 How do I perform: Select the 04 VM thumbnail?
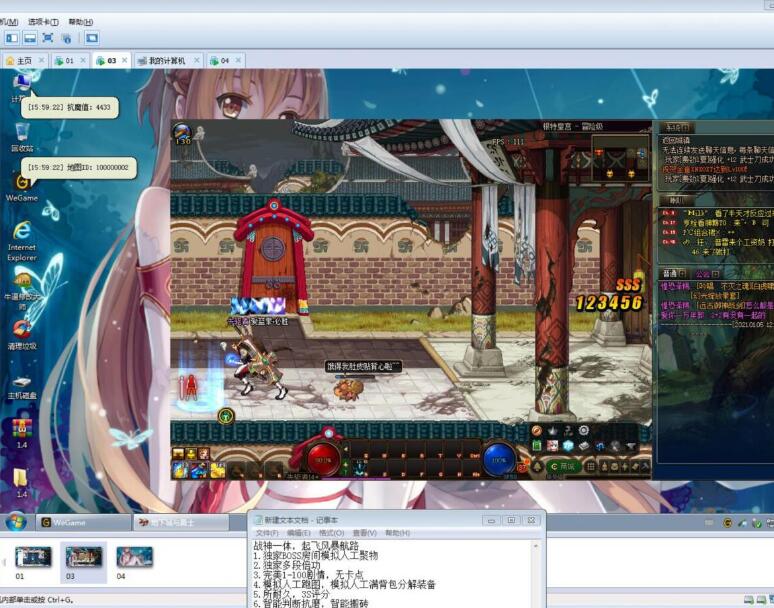pos(134,562)
